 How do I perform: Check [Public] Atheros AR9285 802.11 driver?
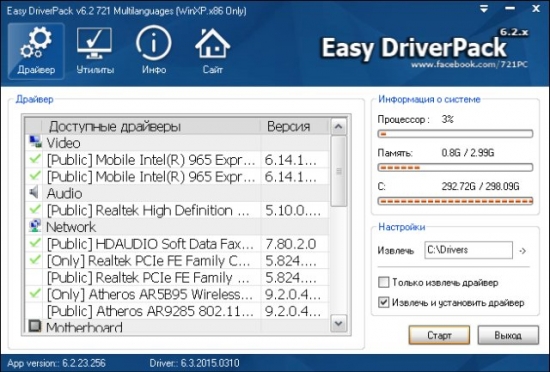(x=35, y=311)
